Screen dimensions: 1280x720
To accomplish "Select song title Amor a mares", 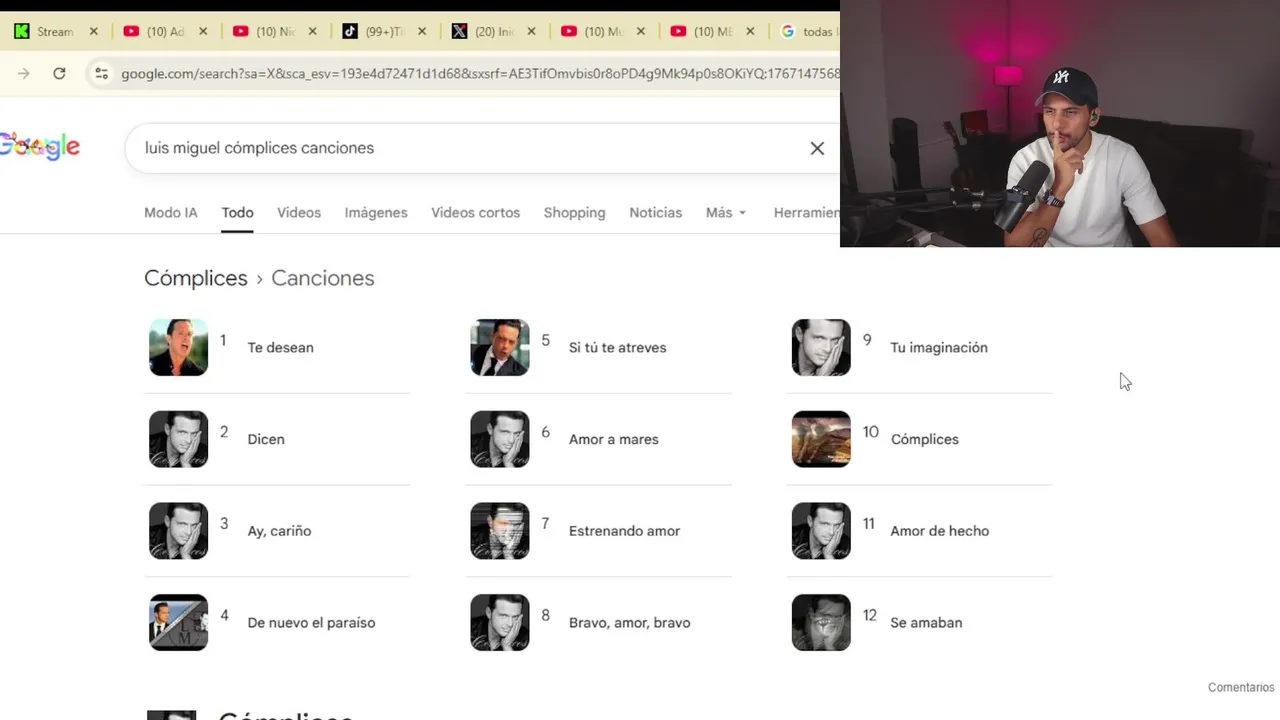I will 613,440.
